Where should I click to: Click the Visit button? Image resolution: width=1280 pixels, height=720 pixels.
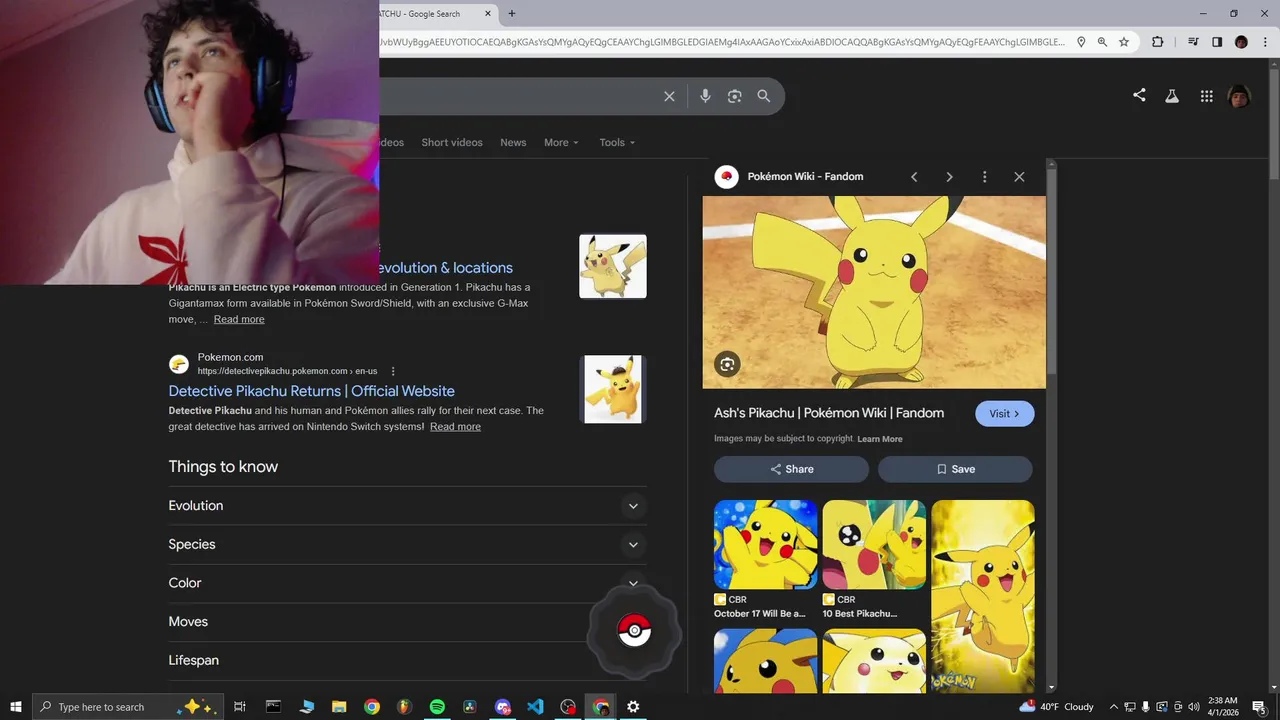point(1005,414)
